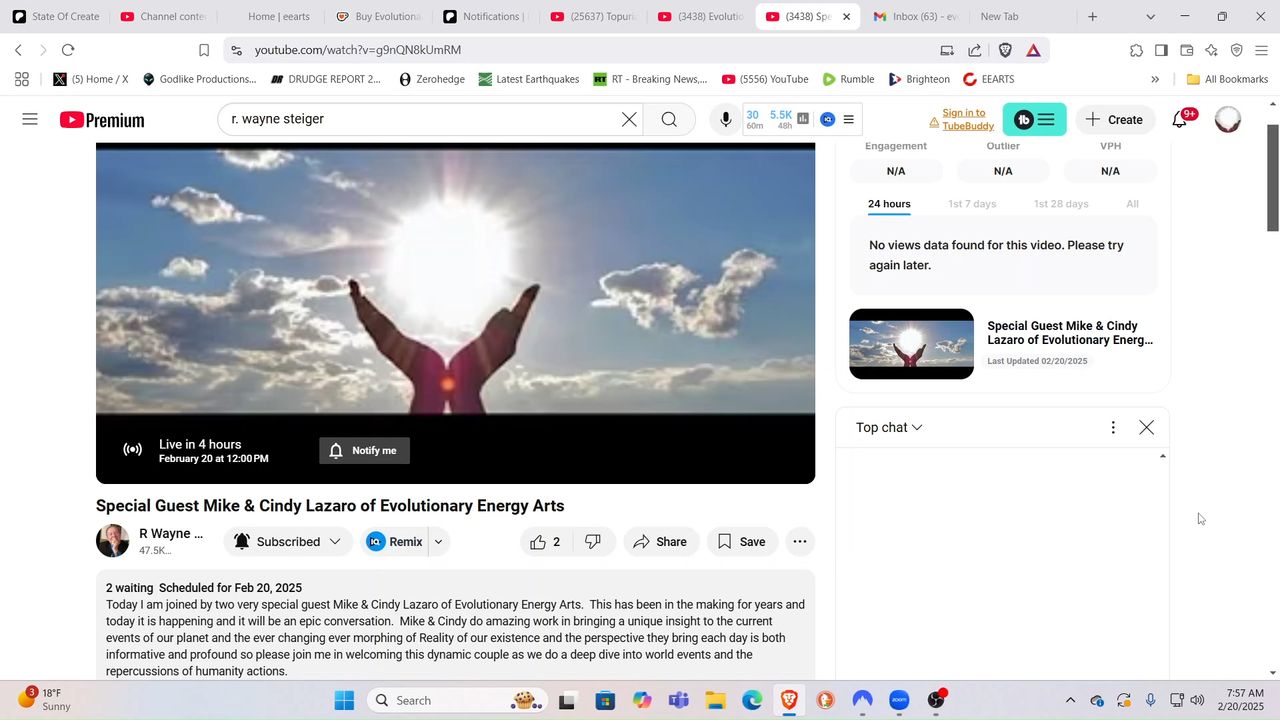Select the voice search microphone icon
The image size is (1280, 720).
[725, 119]
